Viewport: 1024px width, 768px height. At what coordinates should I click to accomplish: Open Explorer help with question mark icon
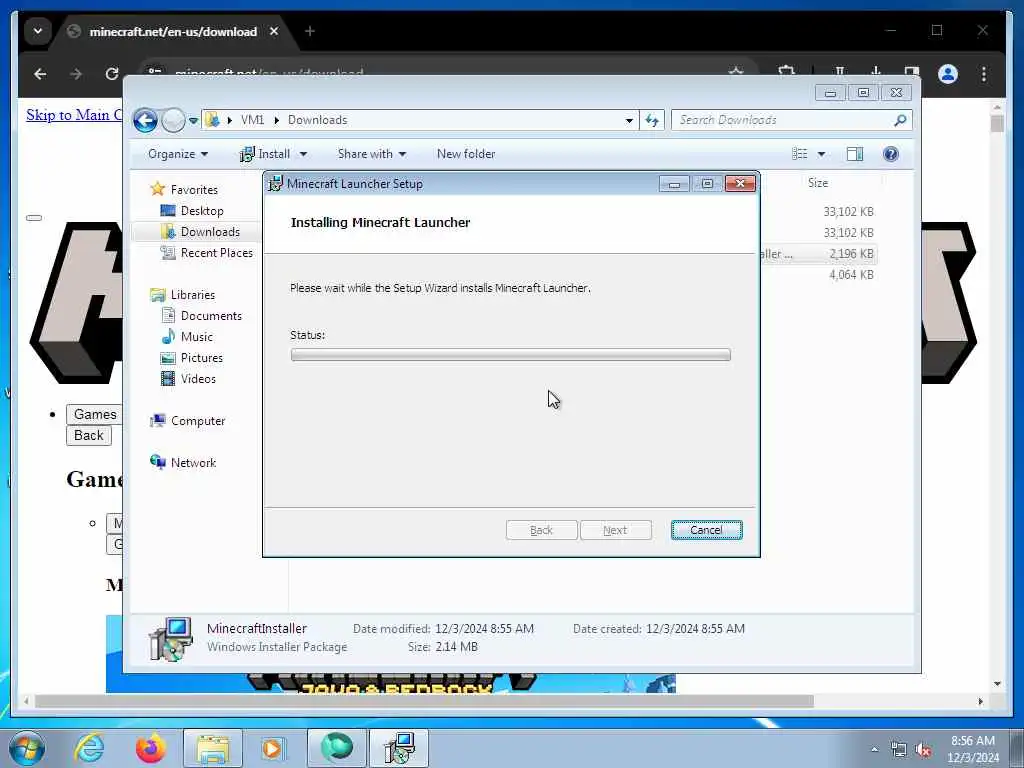click(890, 154)
